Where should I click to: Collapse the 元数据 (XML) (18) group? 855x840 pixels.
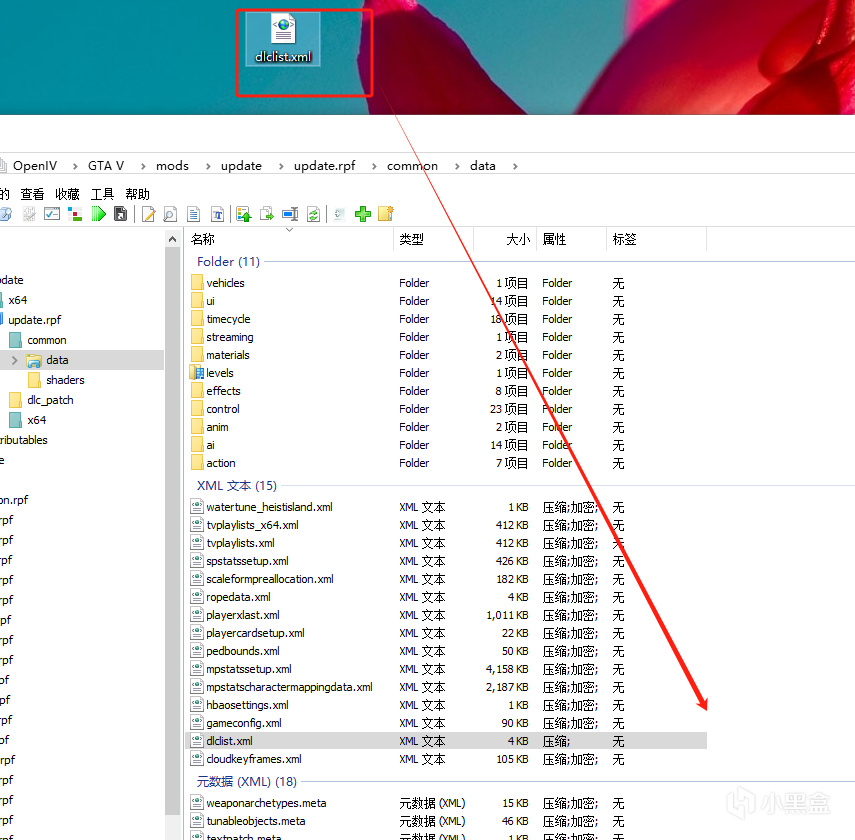click(x=246, y=782)
